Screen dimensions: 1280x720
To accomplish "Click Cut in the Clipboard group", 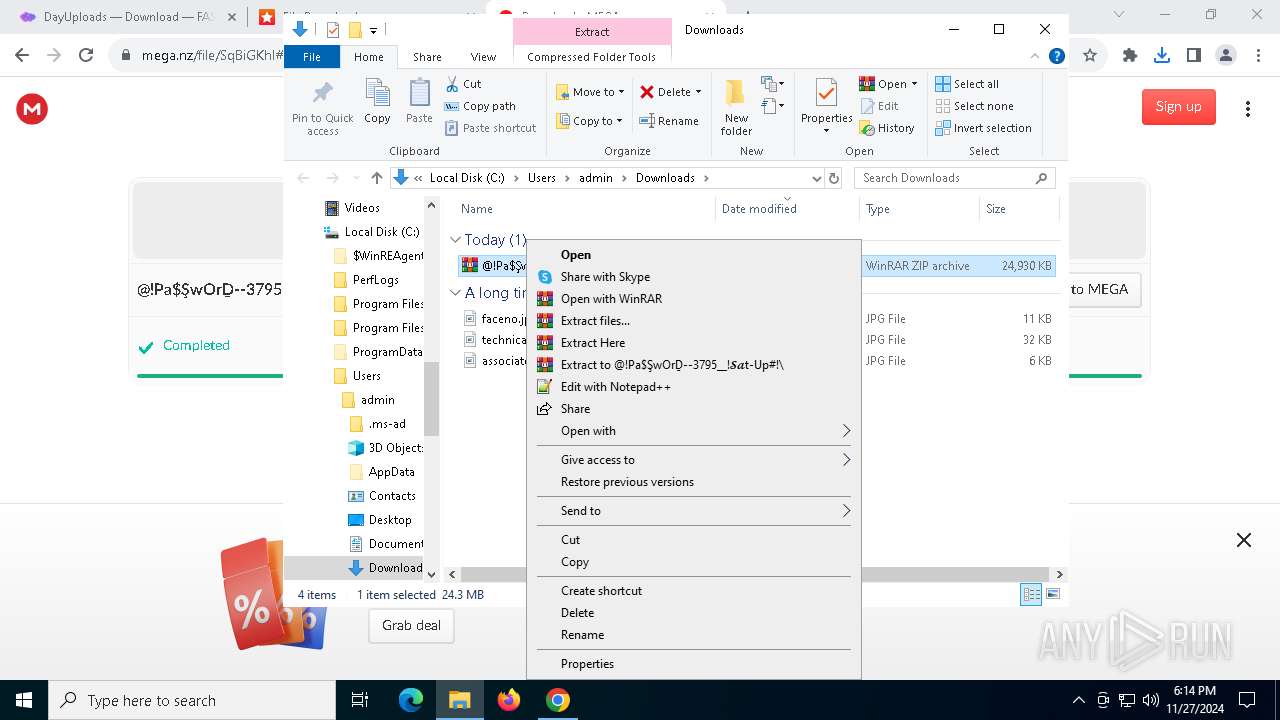I will click(x=463, y=84).
